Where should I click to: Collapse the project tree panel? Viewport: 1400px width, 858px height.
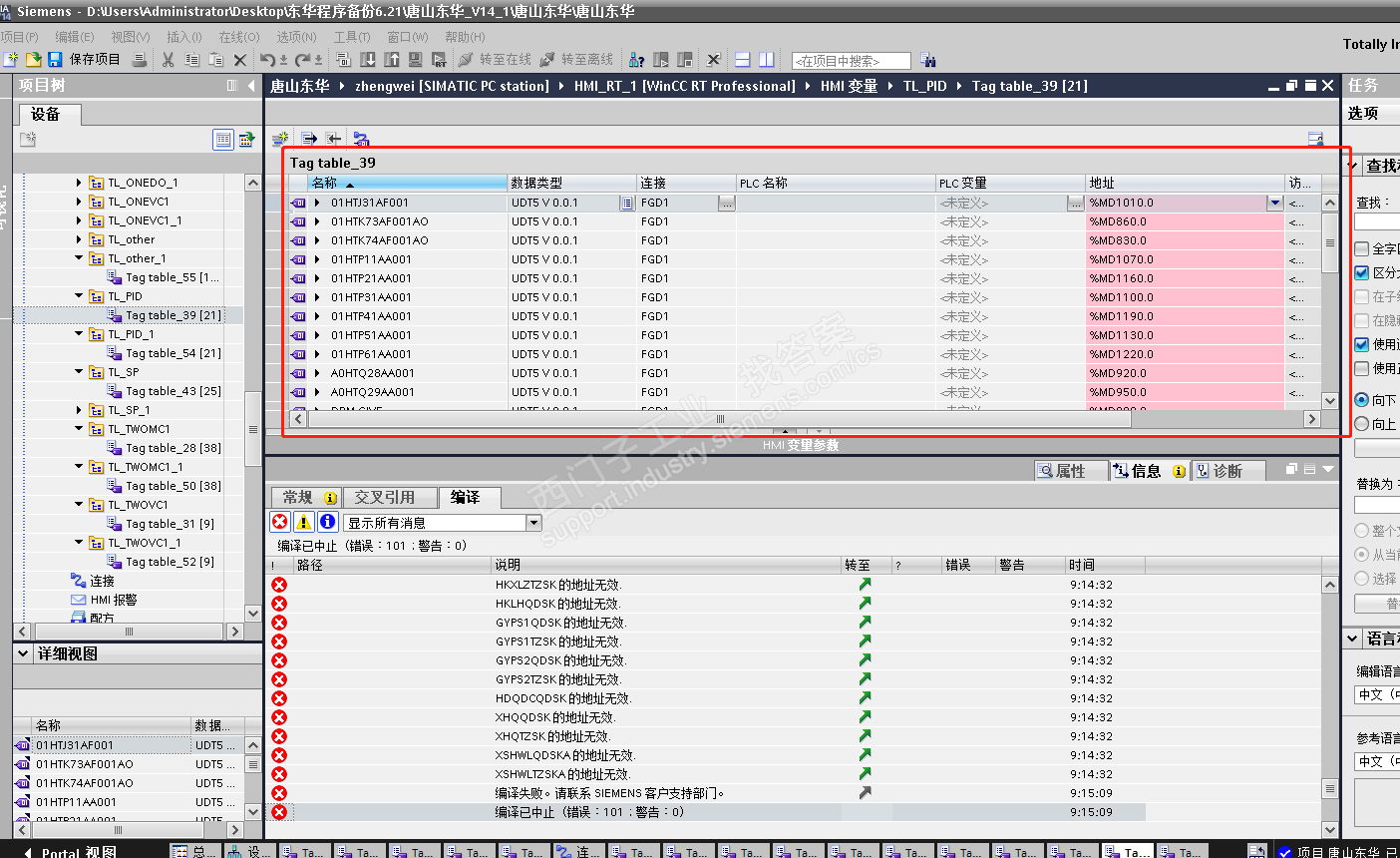251,86
